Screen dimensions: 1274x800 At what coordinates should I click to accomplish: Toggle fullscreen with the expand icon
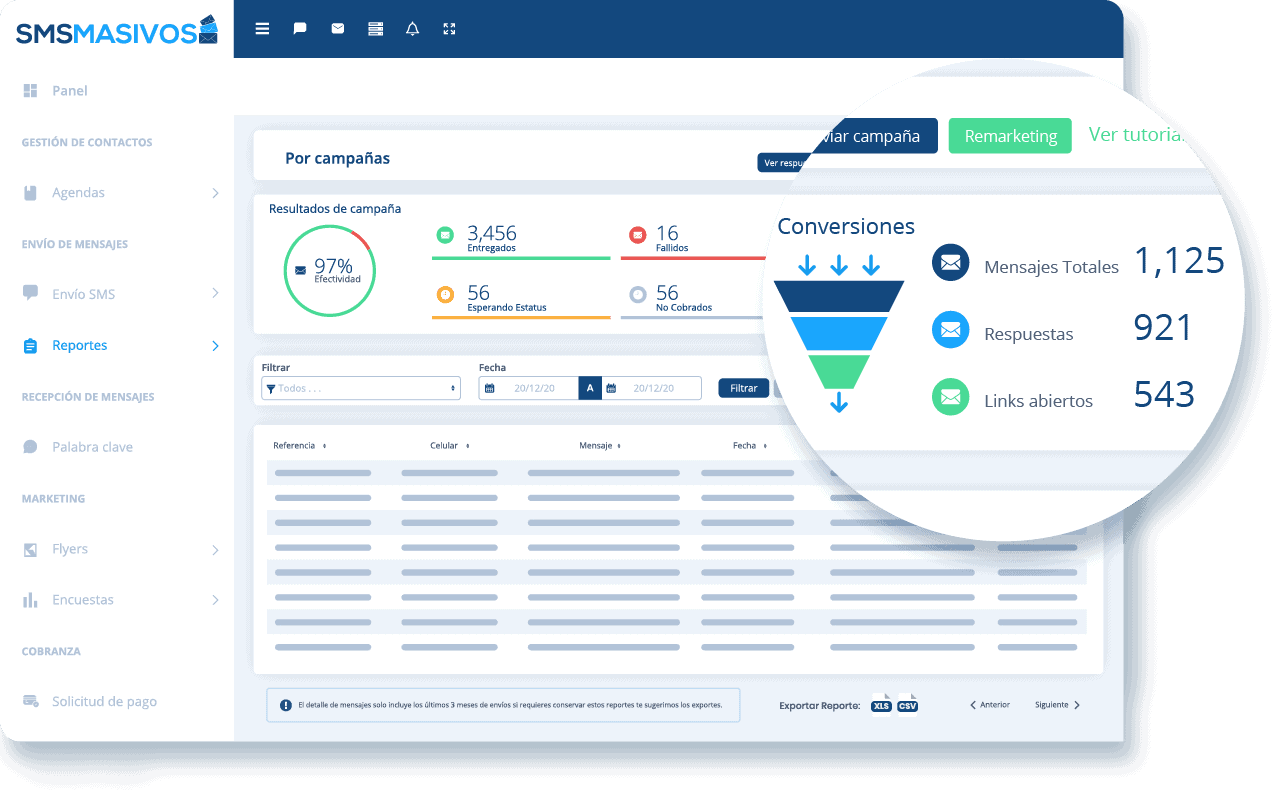coord(449,29)
